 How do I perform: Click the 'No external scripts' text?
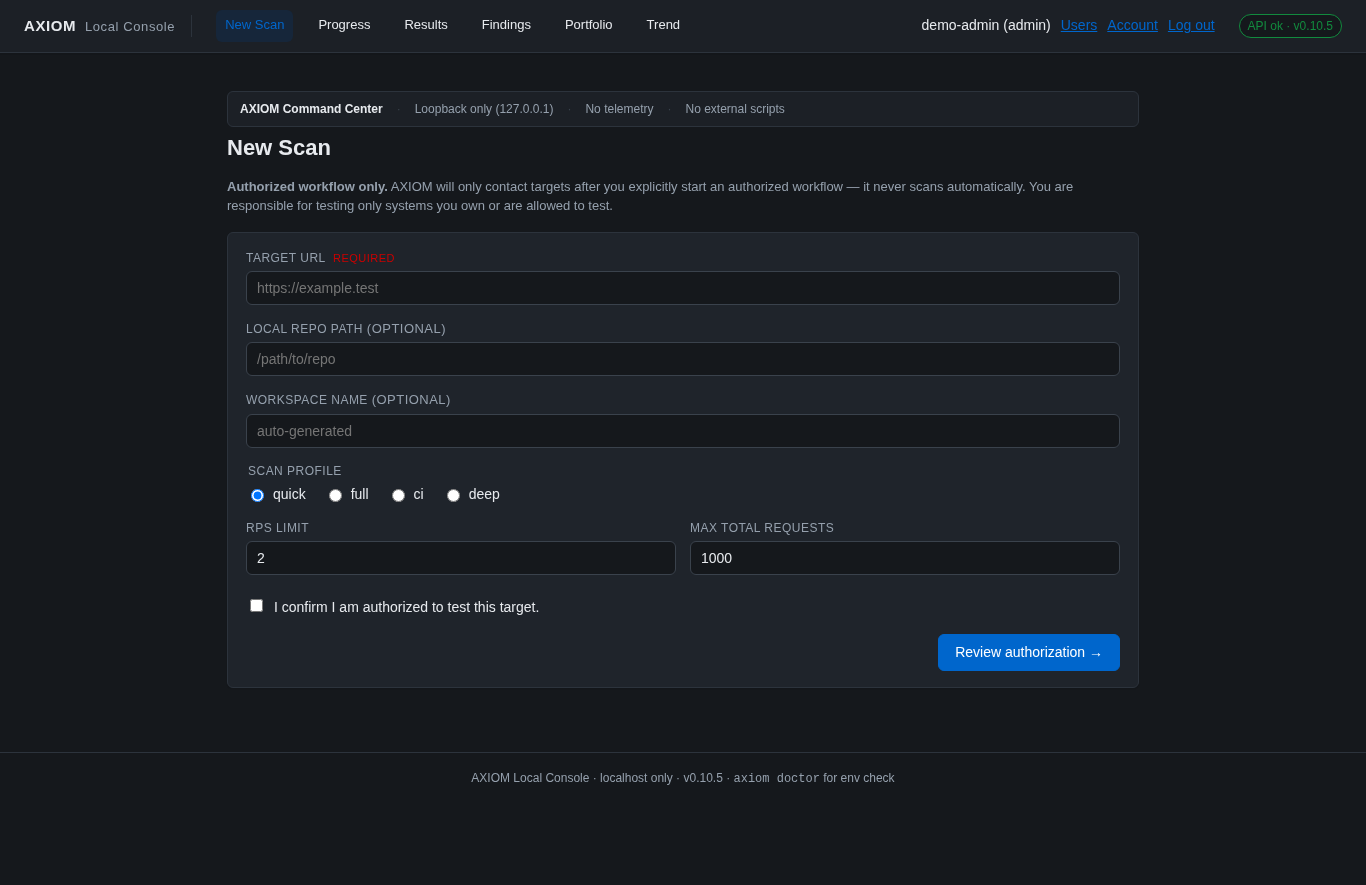pos(735,109)
